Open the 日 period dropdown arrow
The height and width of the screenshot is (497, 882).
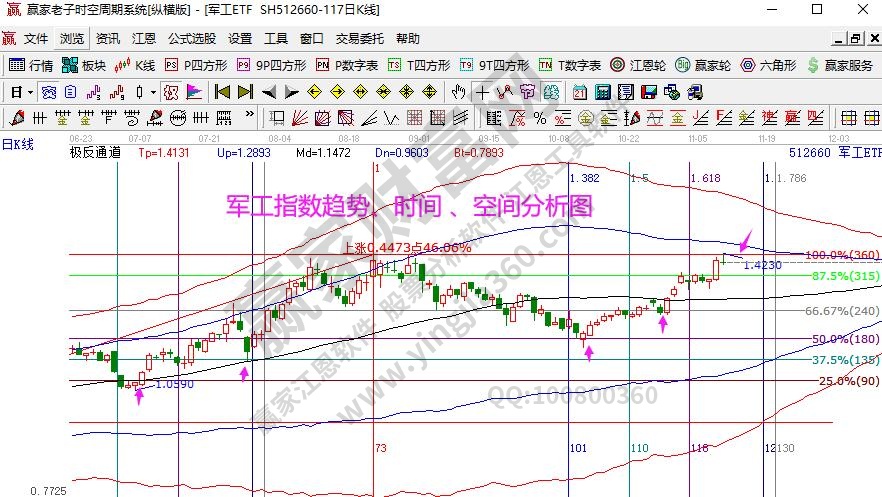click(30, 92)
